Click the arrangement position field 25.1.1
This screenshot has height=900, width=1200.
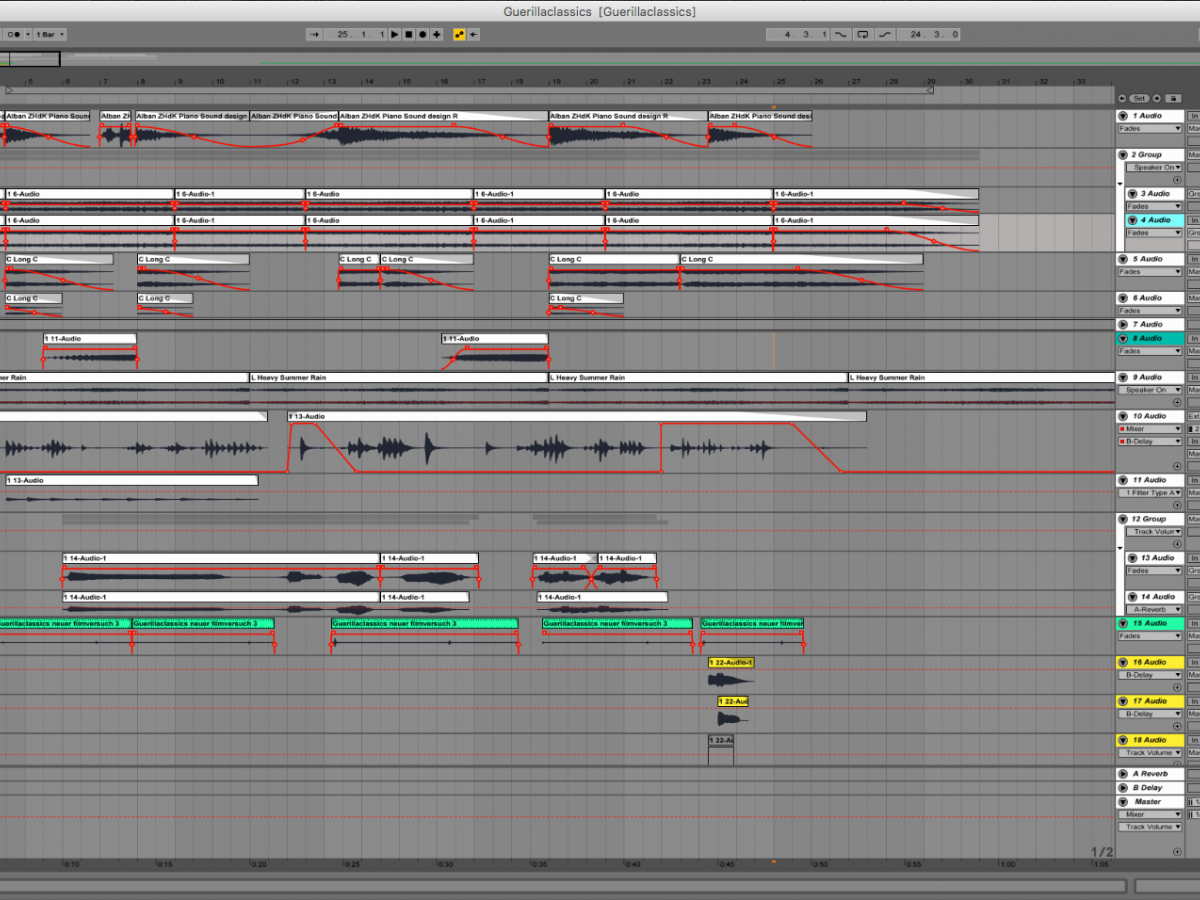[x=356, y=34]
